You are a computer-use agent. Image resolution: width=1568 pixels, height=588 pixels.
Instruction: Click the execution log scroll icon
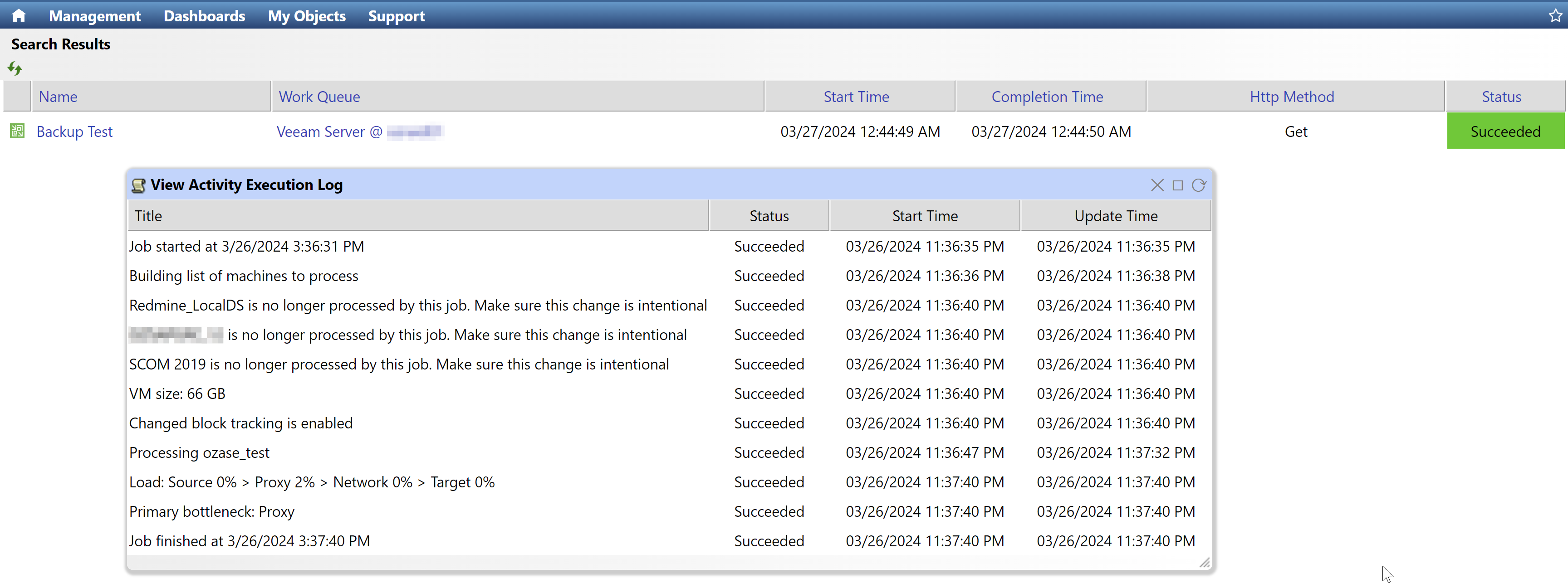139,185
